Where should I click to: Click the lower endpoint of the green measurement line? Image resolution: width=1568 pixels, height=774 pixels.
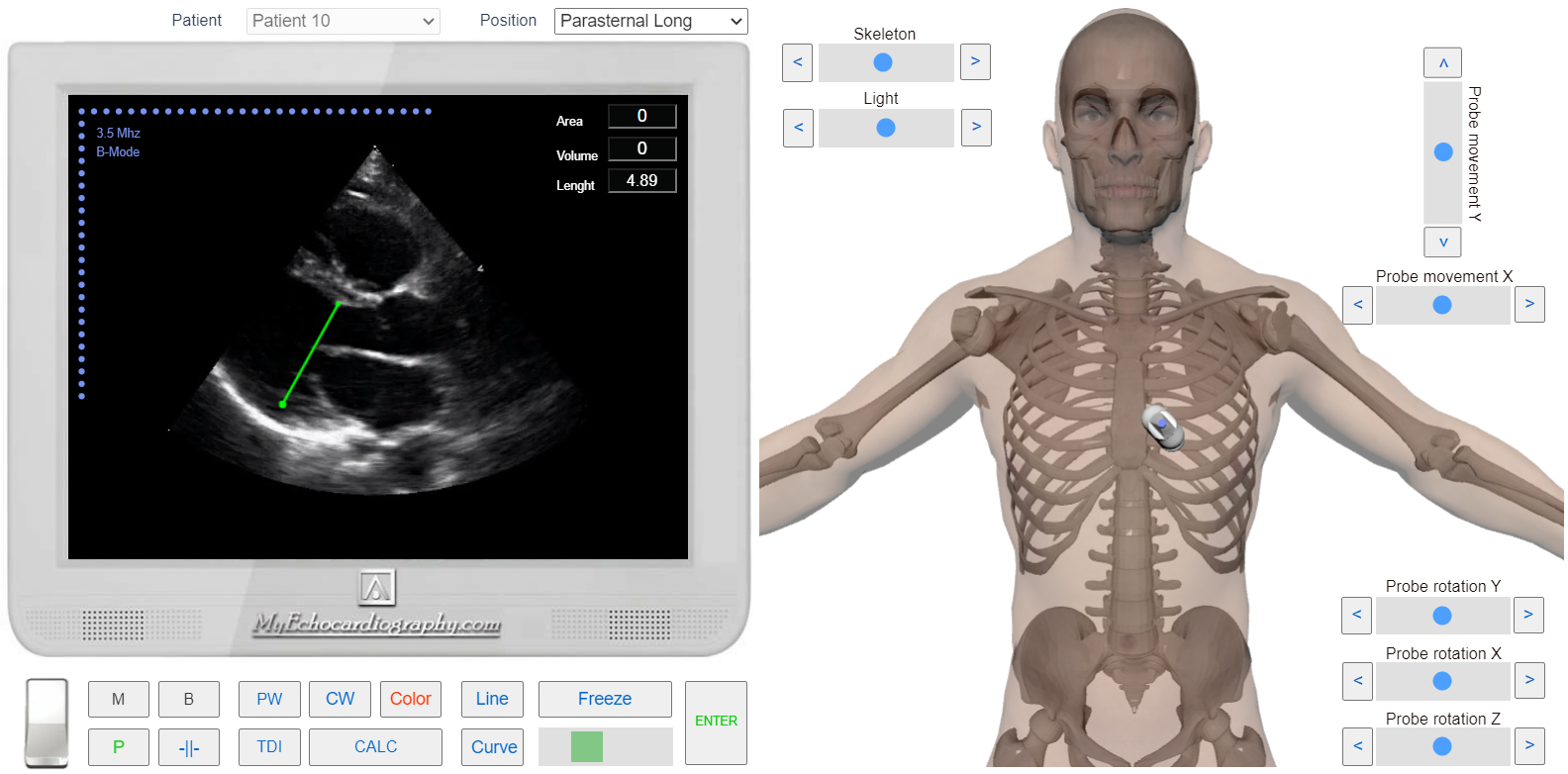pyautogui.click(x=283, y=404)
